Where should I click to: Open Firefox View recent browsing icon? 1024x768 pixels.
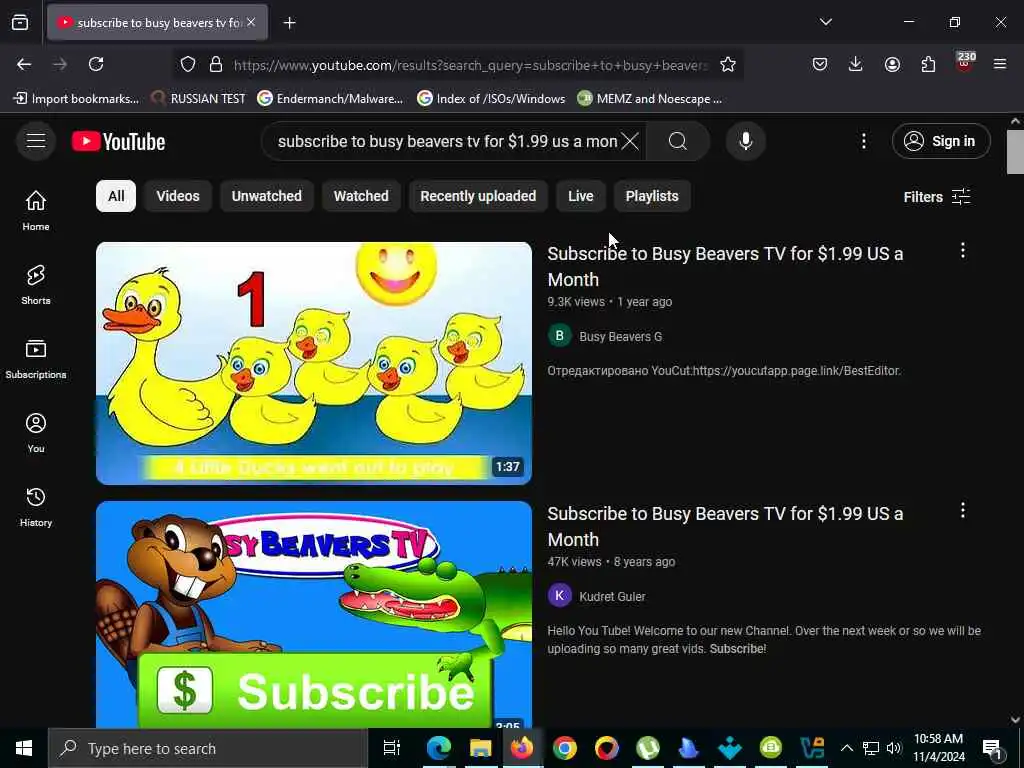click(20, 22)
